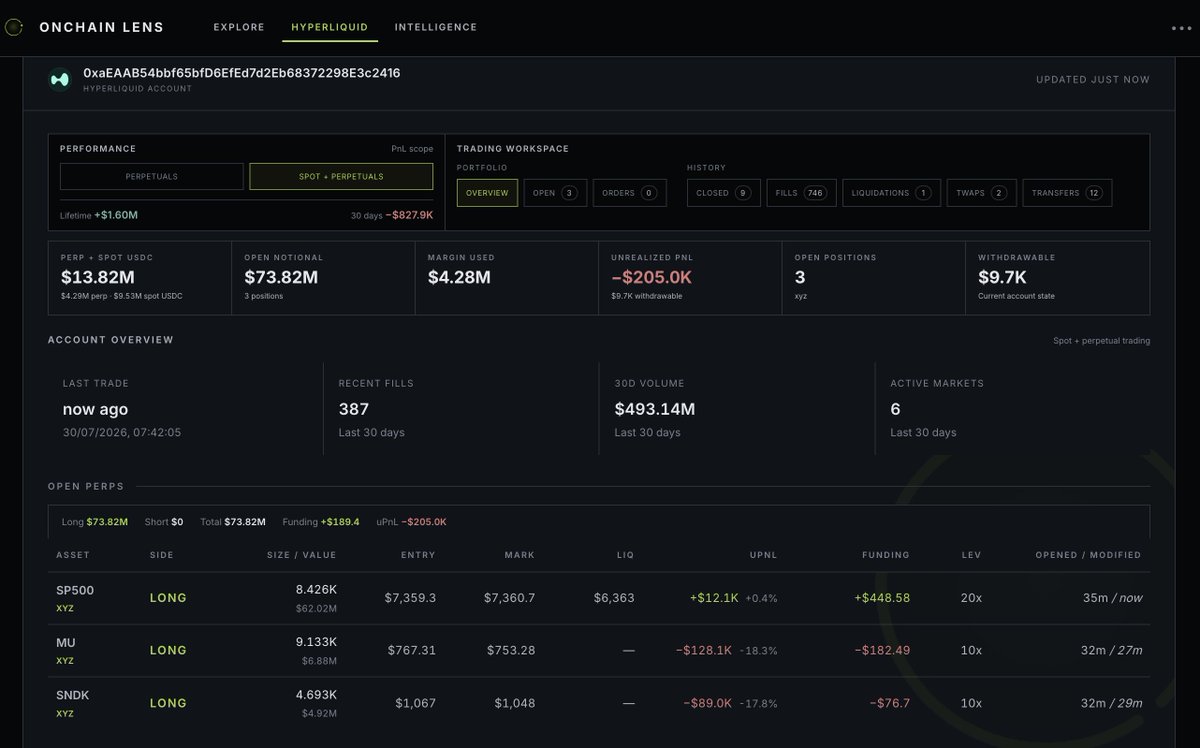
Task: View the Open positions tab
Action: coord(555,193)
